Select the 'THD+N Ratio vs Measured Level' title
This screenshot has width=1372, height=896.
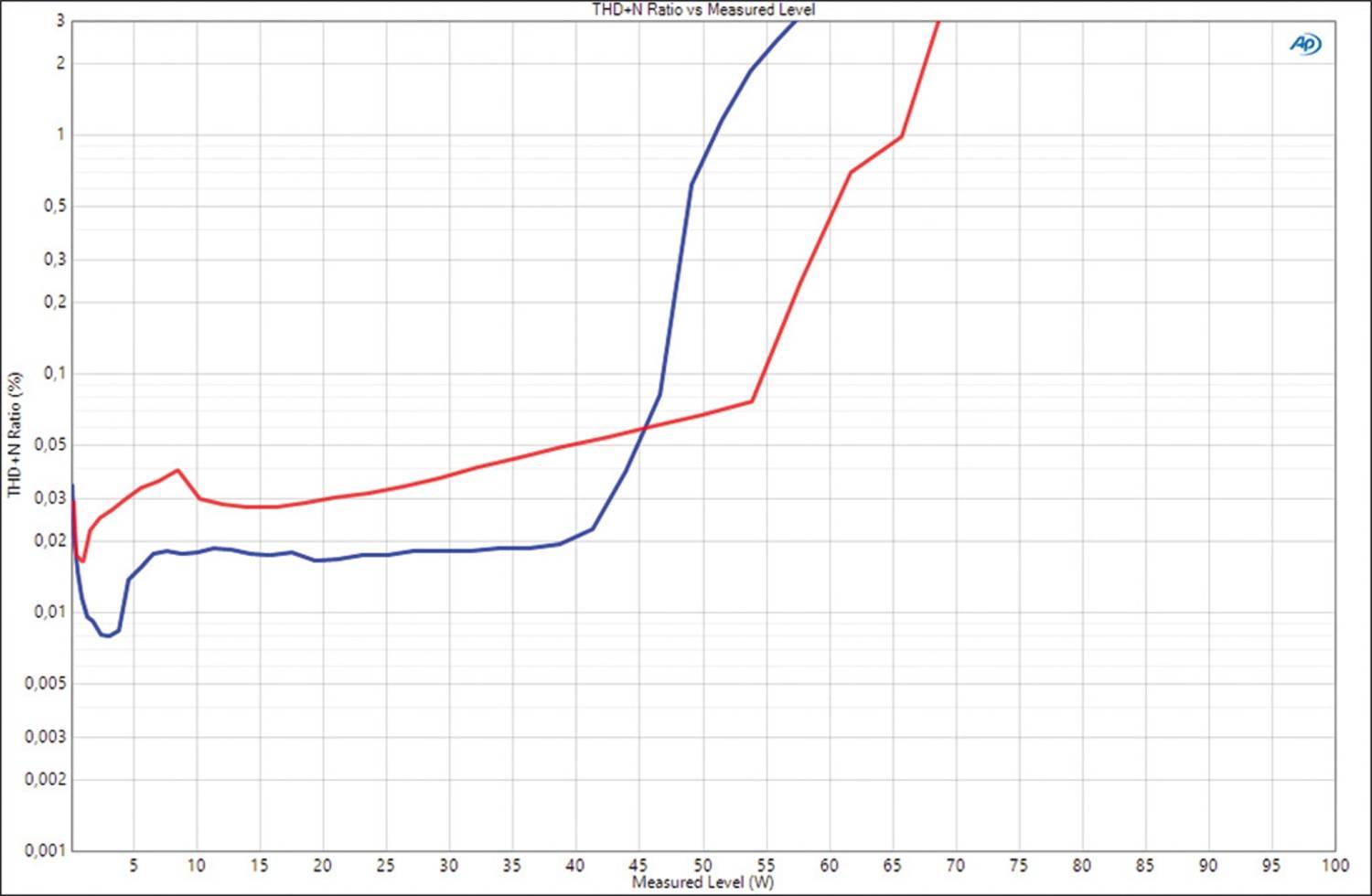[703, 9]
